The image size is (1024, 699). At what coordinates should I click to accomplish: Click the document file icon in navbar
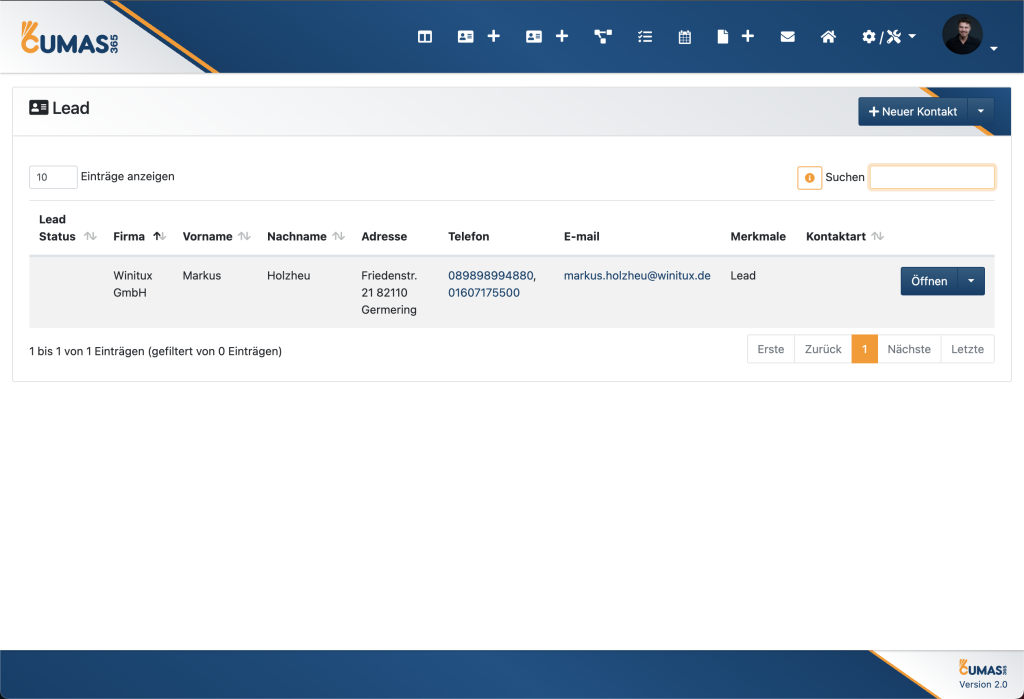pos(723,37)
